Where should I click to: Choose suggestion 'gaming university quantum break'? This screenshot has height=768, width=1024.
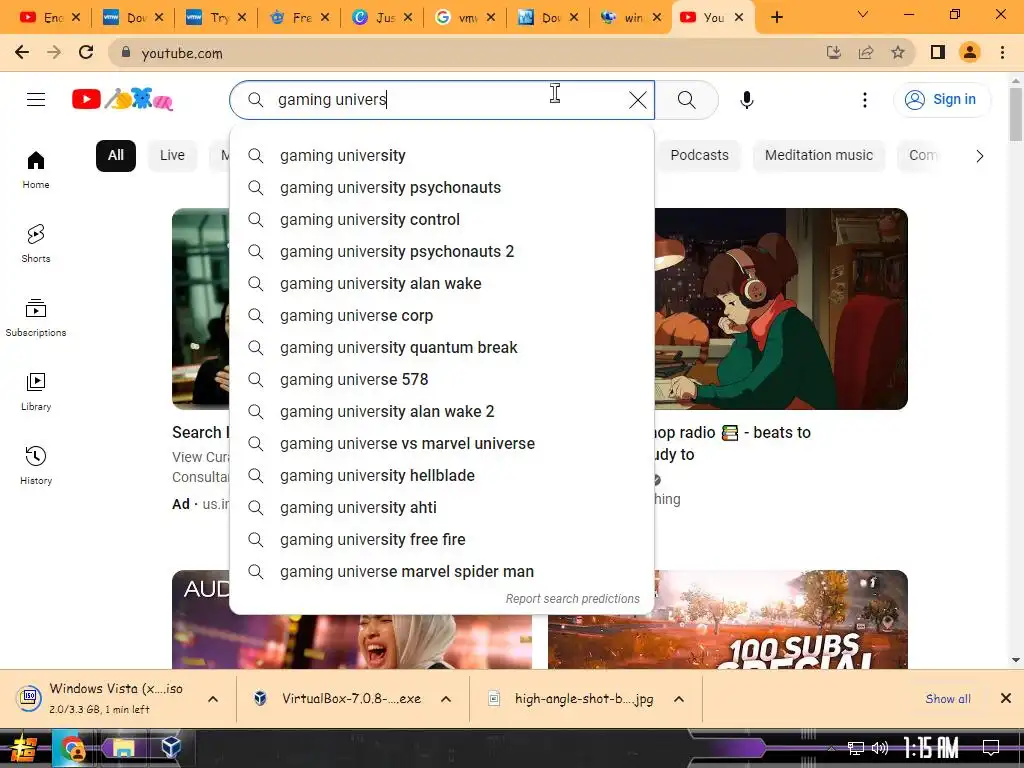441,347
